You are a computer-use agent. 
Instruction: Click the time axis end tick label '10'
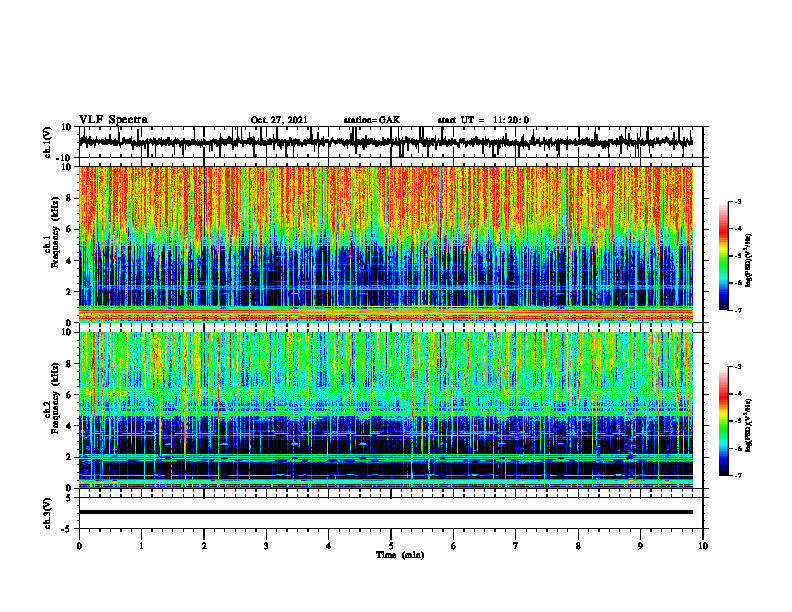click(703, 546)
